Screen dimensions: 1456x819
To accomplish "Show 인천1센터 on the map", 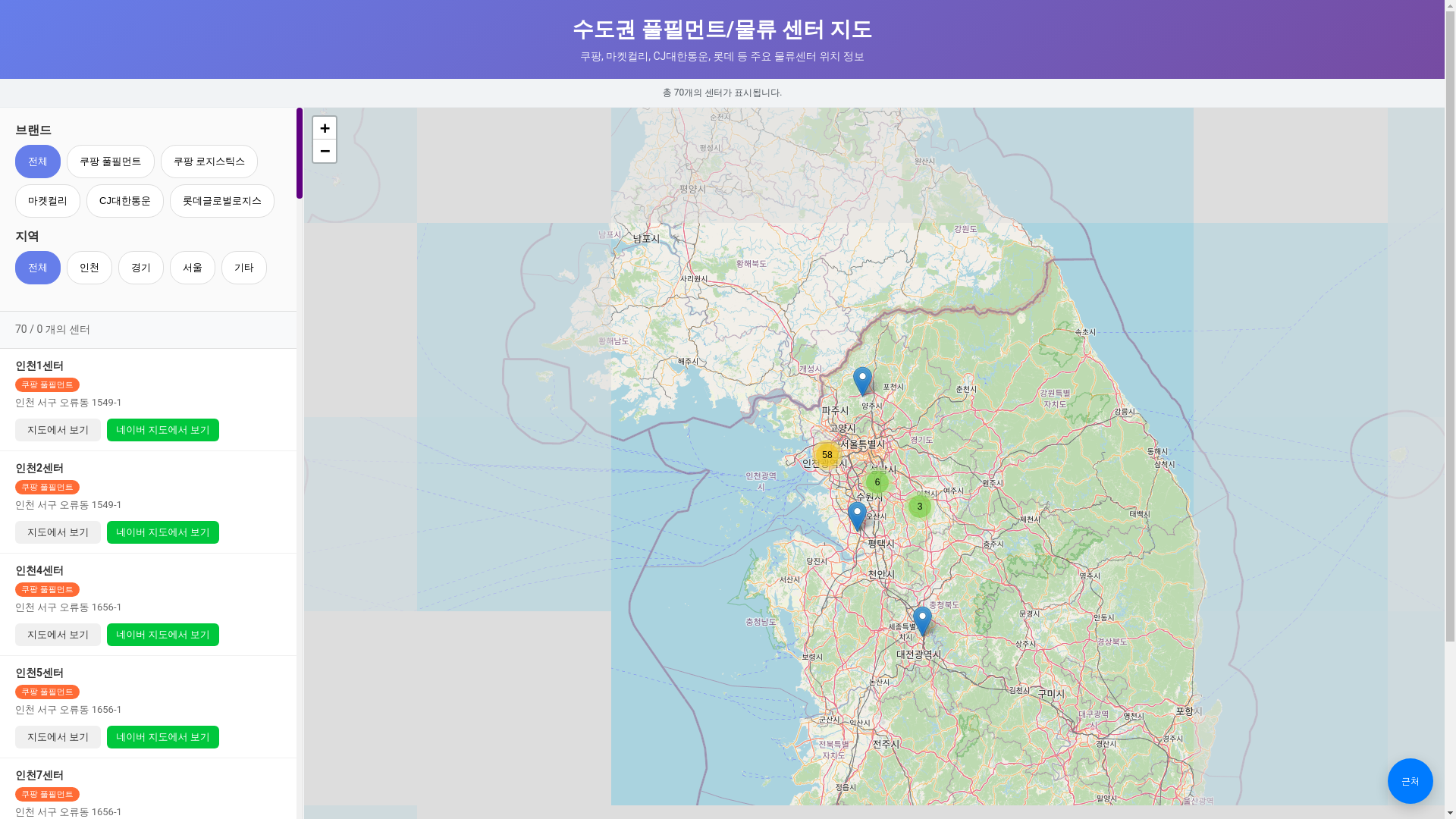I will click(x=58, y=430).
